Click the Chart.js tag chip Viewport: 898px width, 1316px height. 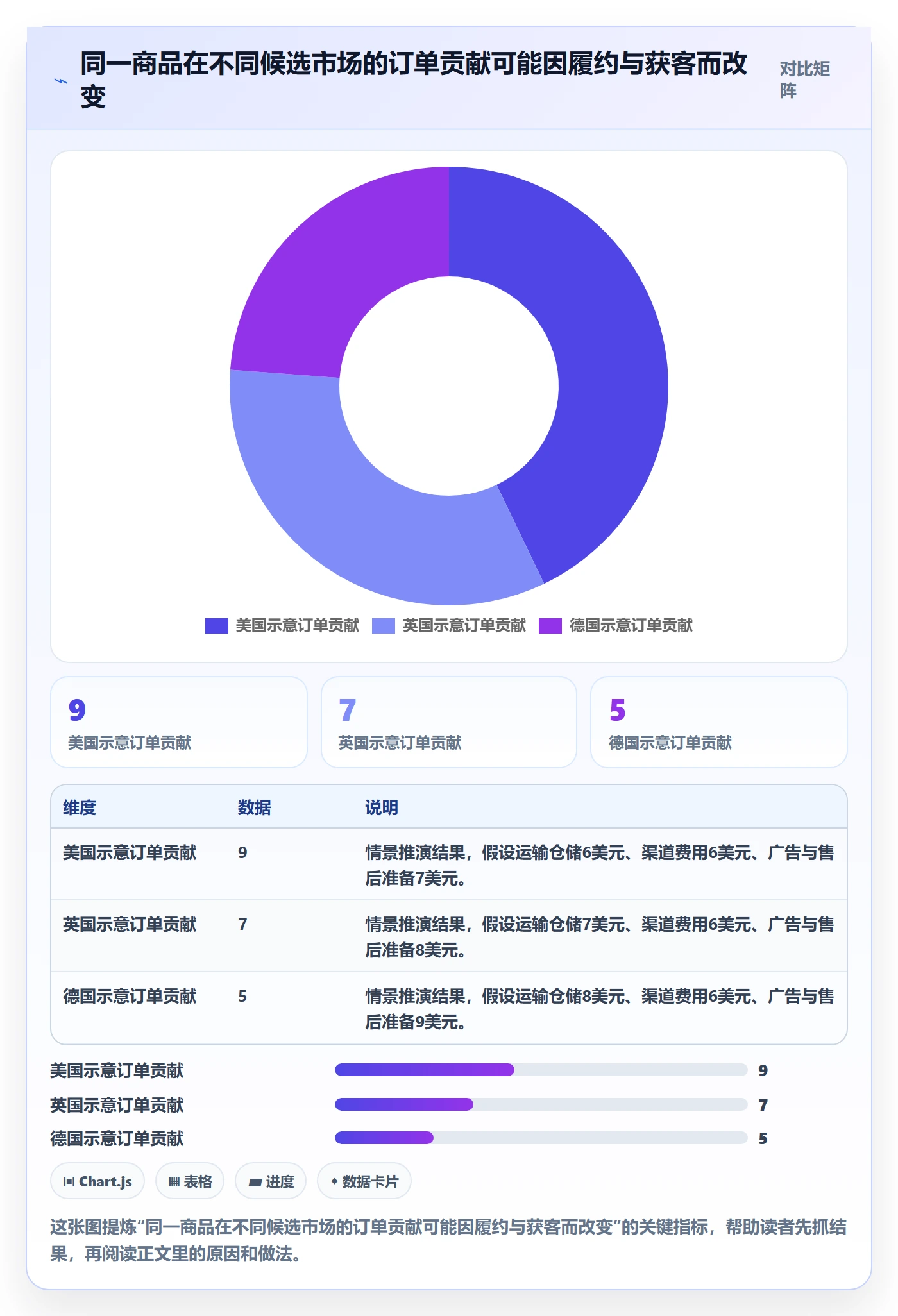pyautogui.click(x=97, y=1181)
